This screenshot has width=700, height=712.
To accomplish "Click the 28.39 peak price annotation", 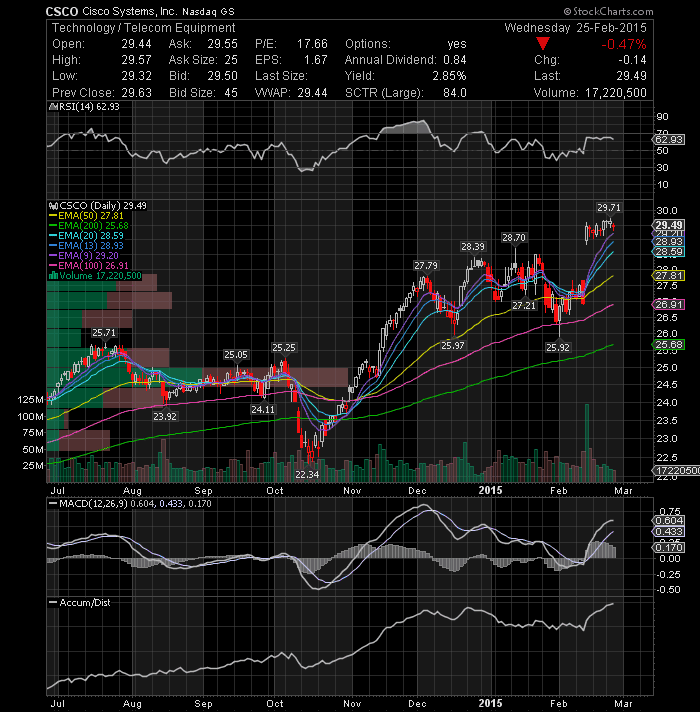I will (x=473, y=247).
